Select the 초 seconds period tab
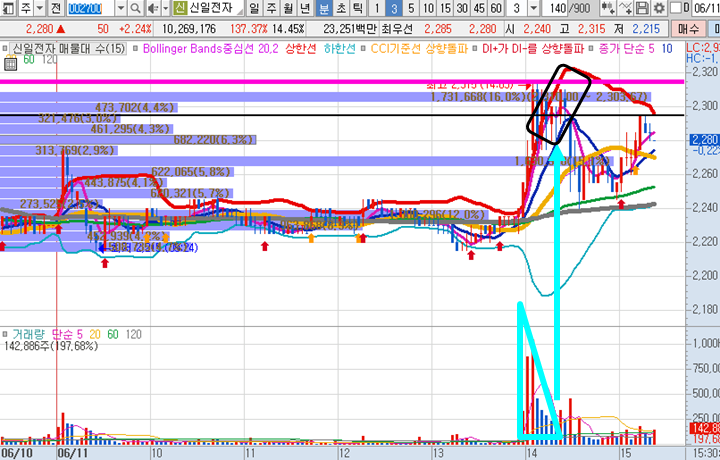 click(341, 8)
